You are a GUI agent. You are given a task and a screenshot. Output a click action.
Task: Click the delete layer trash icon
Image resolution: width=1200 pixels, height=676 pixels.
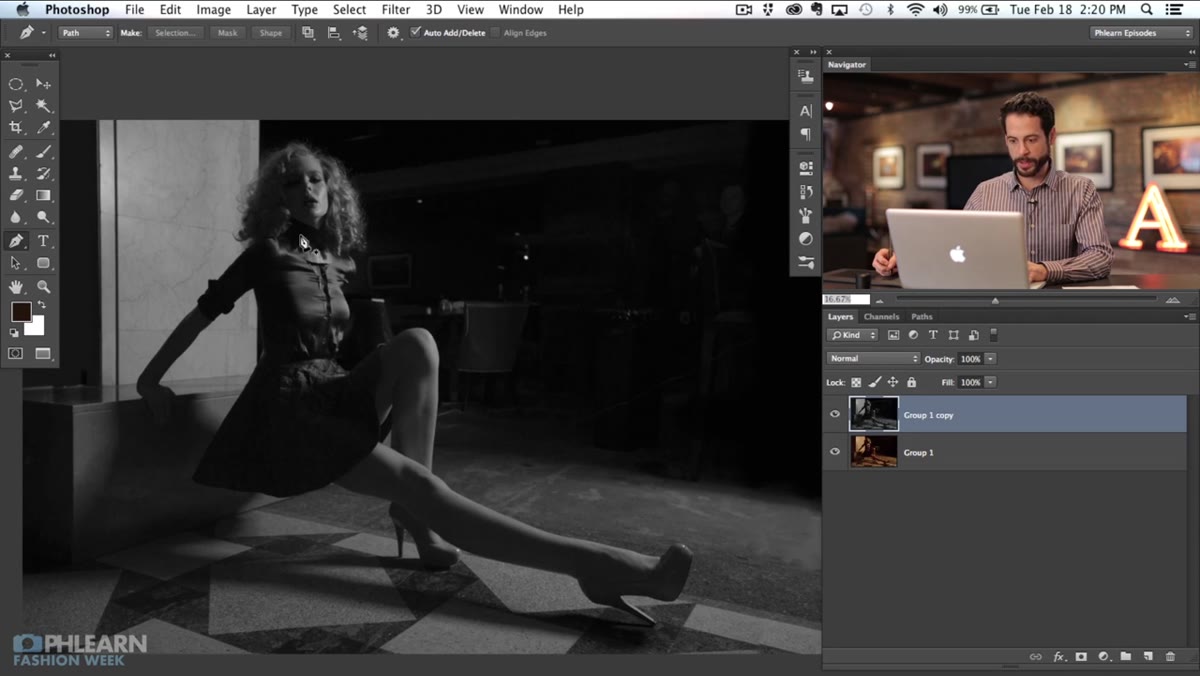1170,657
